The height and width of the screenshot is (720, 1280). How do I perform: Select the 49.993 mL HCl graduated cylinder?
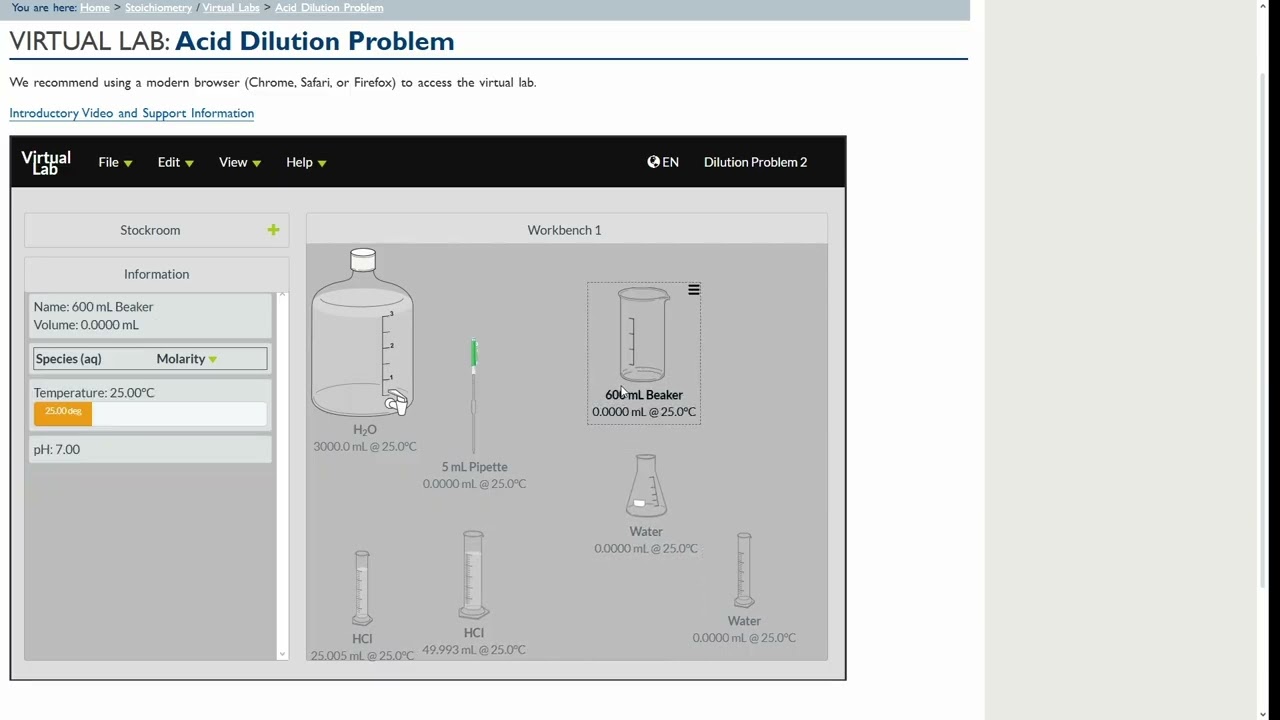pos(474,575)
